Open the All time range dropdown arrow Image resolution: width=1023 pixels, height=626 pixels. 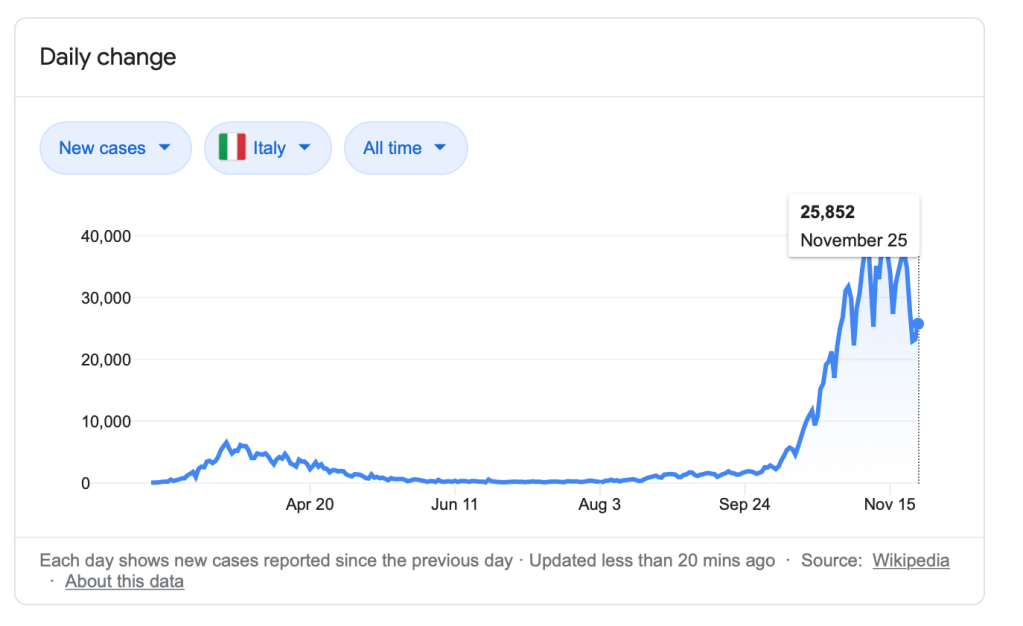[x=441, y=148]
